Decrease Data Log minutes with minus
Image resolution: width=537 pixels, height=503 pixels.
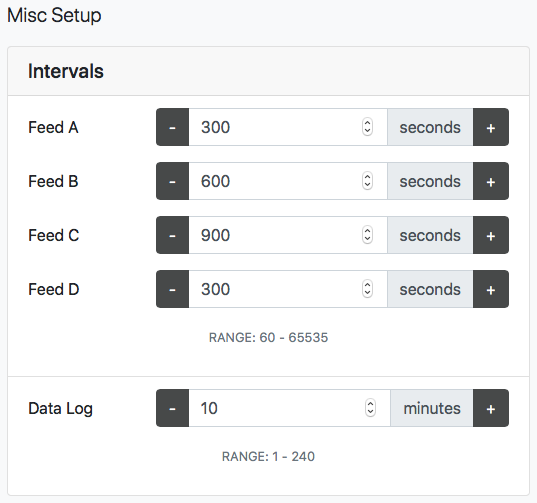click(173, 408)
